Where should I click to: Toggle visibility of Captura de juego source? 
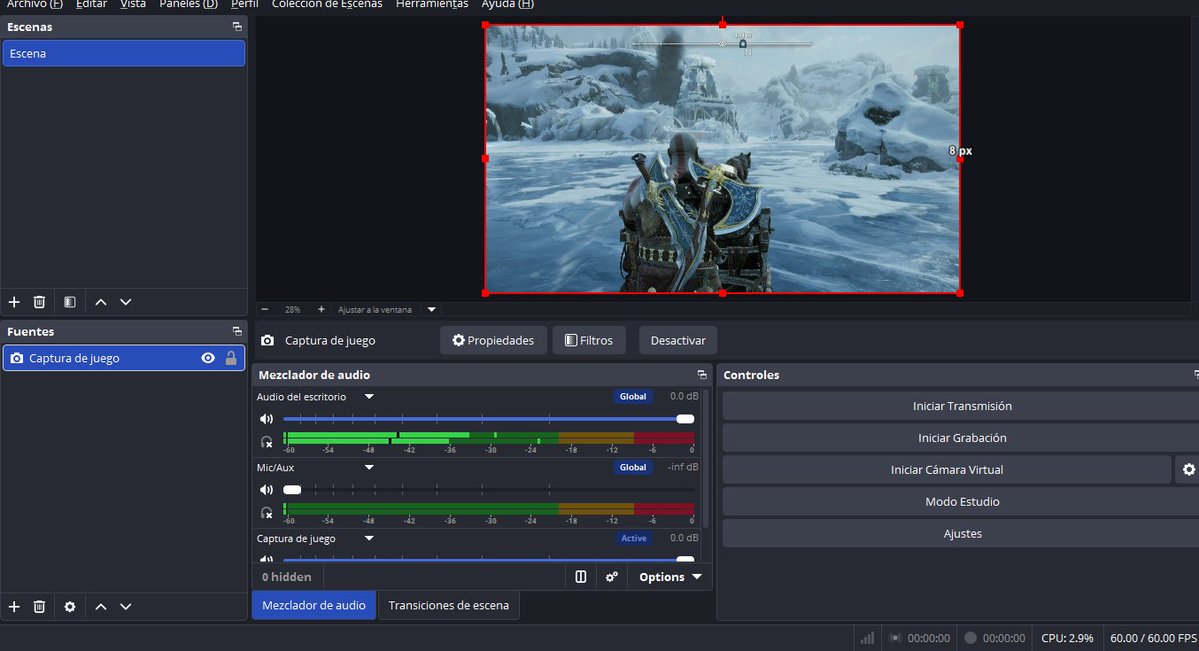click(207, 358)
